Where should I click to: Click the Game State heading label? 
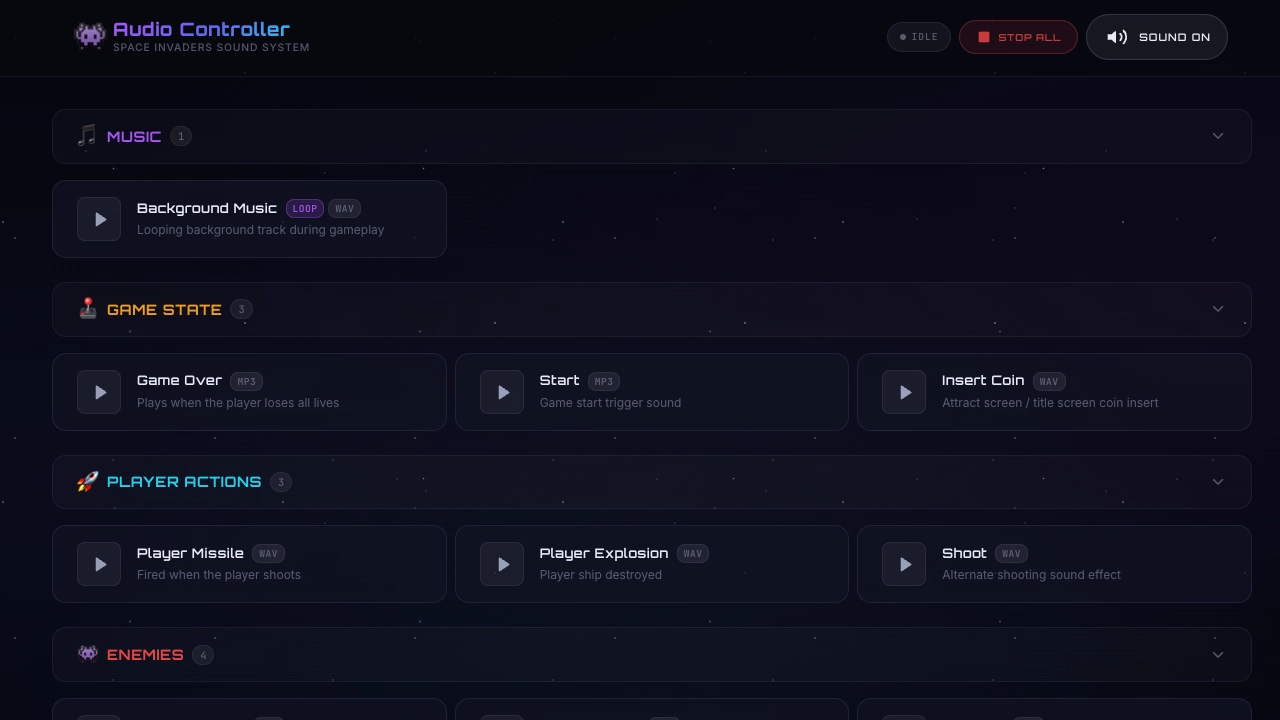[164, 309]
